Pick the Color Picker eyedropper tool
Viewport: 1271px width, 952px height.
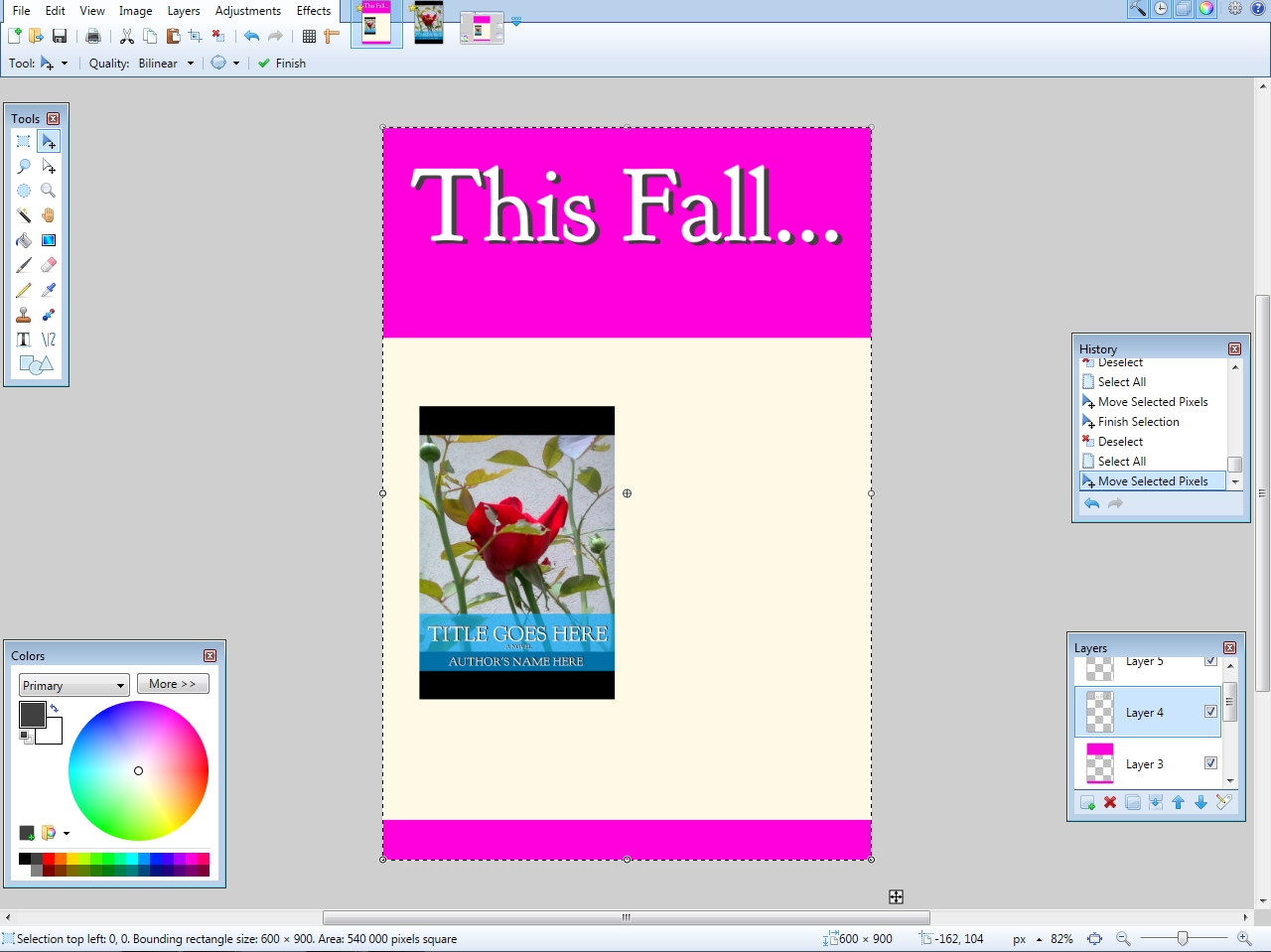[x=48, y=290]
